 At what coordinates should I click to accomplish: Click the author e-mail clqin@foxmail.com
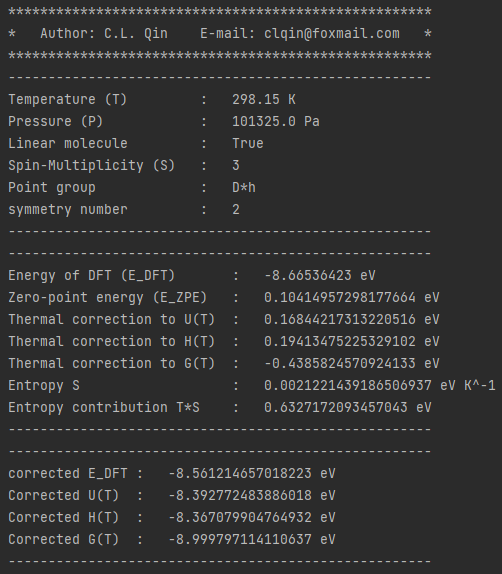[x=332, y=34]
